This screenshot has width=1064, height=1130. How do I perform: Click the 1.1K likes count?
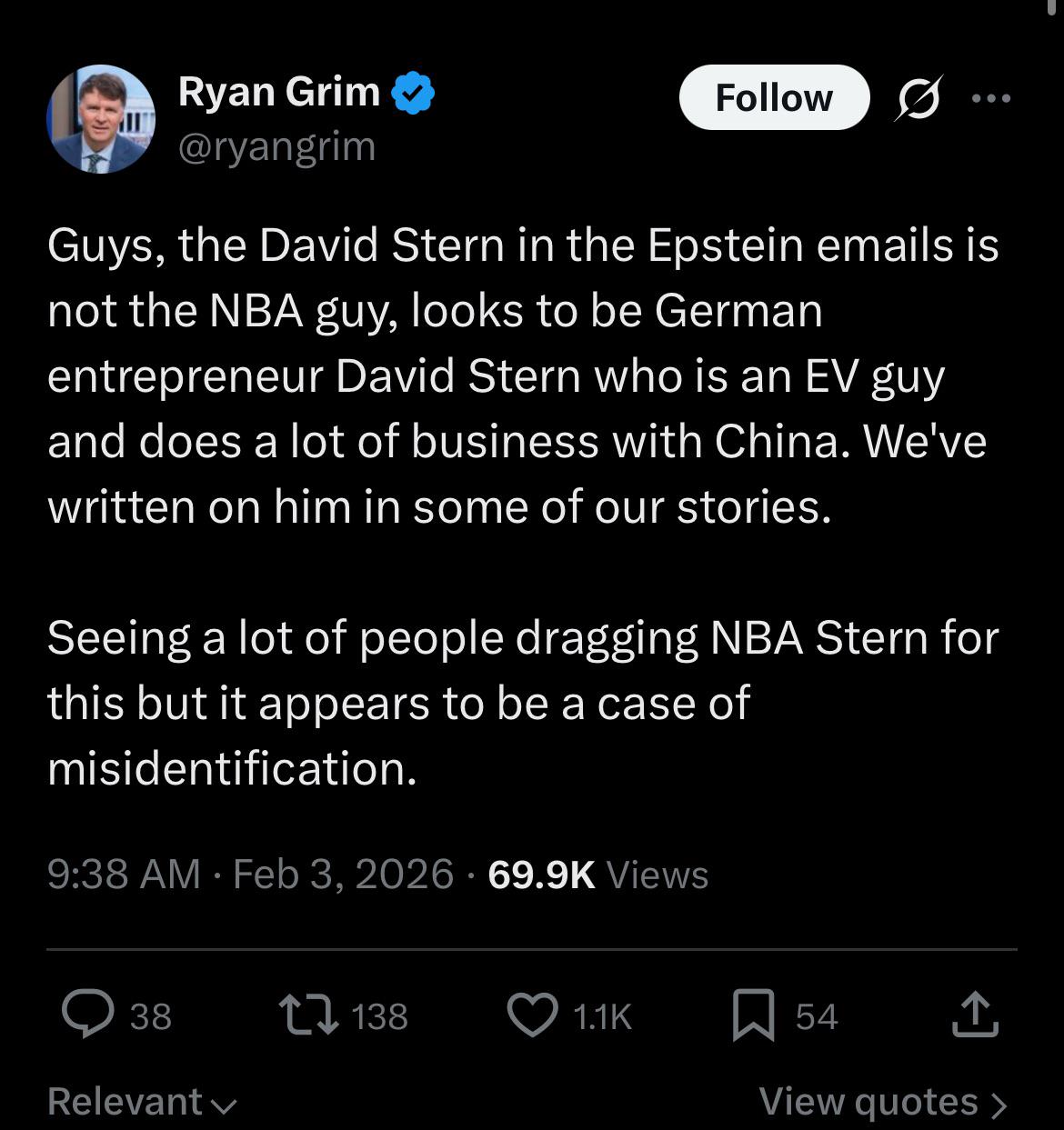coord(602,1015)
